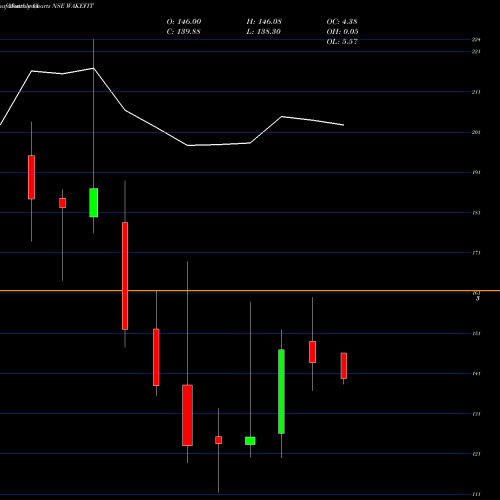Click the 141 price axis label
Screen dimensions: 500x500
point(476,374)
